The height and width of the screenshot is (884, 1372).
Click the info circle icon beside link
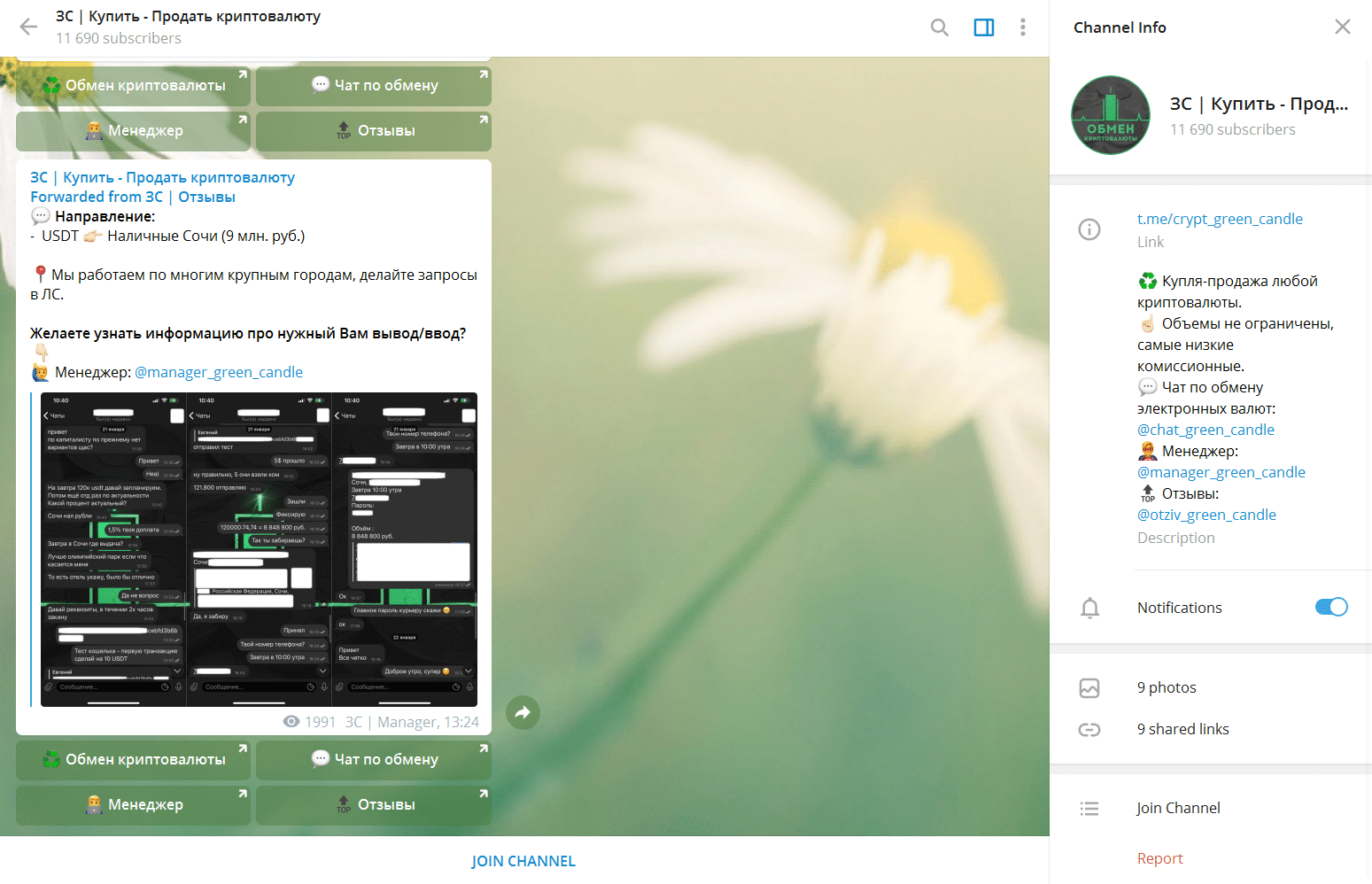(1089, 229)
